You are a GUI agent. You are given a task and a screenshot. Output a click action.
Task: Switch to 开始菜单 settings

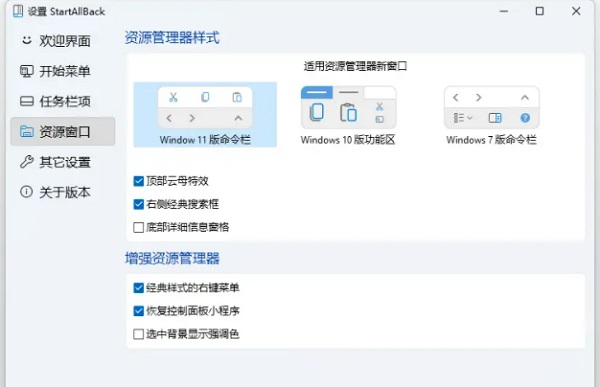(x=63, y=71)
